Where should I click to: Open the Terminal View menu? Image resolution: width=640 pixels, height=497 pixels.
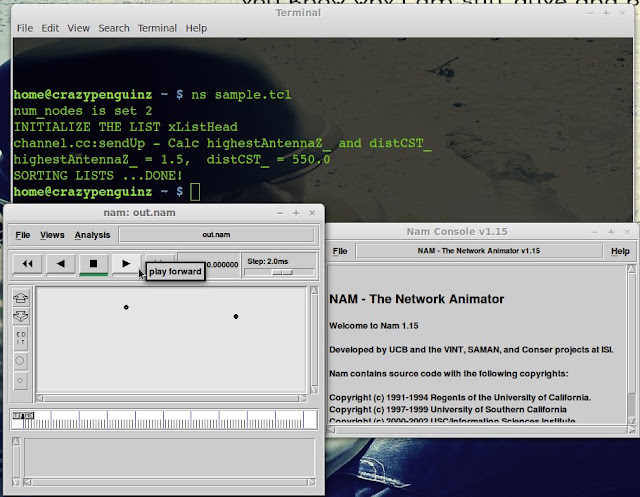[78, 28]
